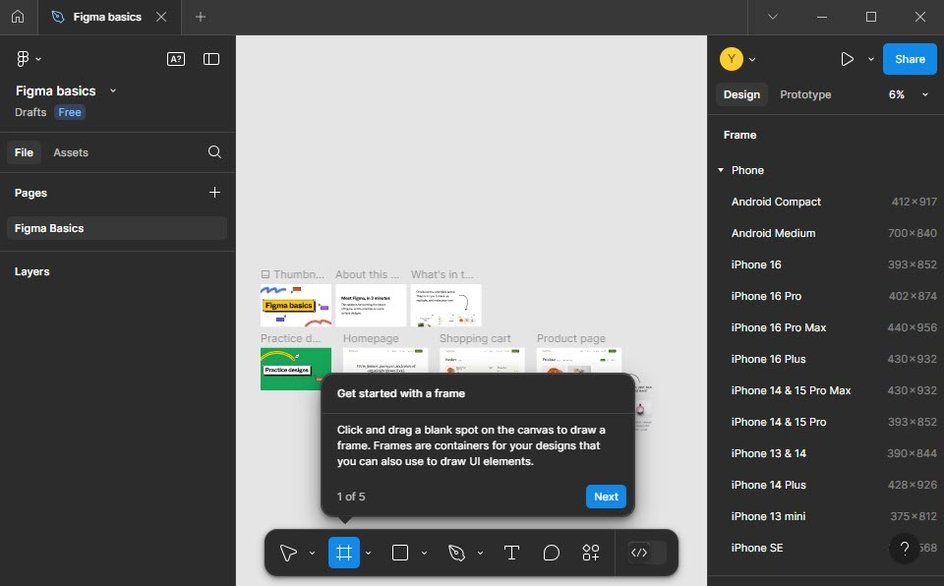Select the Comment tool
This screenshot has width=944, height=586.
tap(551, 552)
